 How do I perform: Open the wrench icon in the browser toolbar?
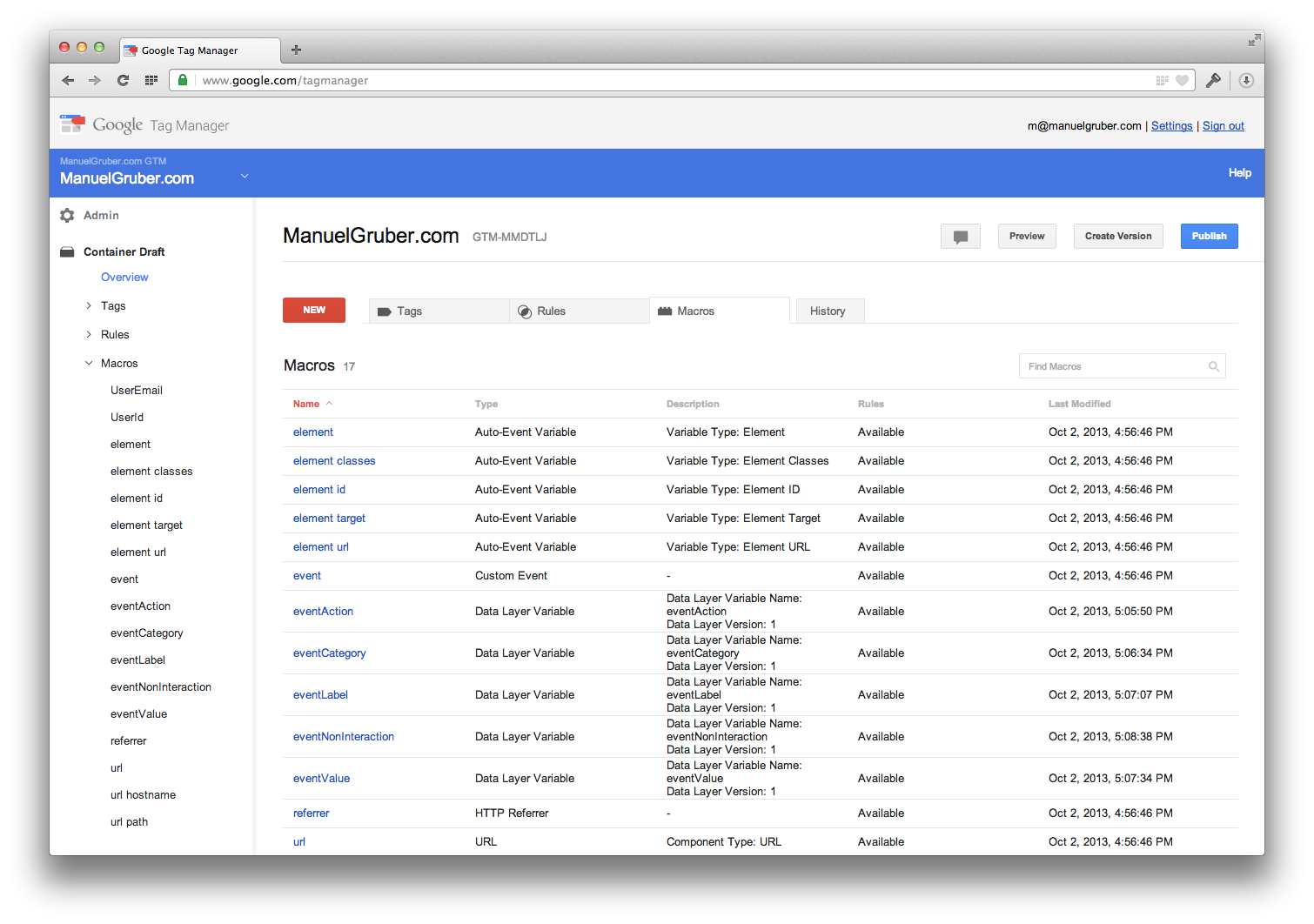point(1213,80)
